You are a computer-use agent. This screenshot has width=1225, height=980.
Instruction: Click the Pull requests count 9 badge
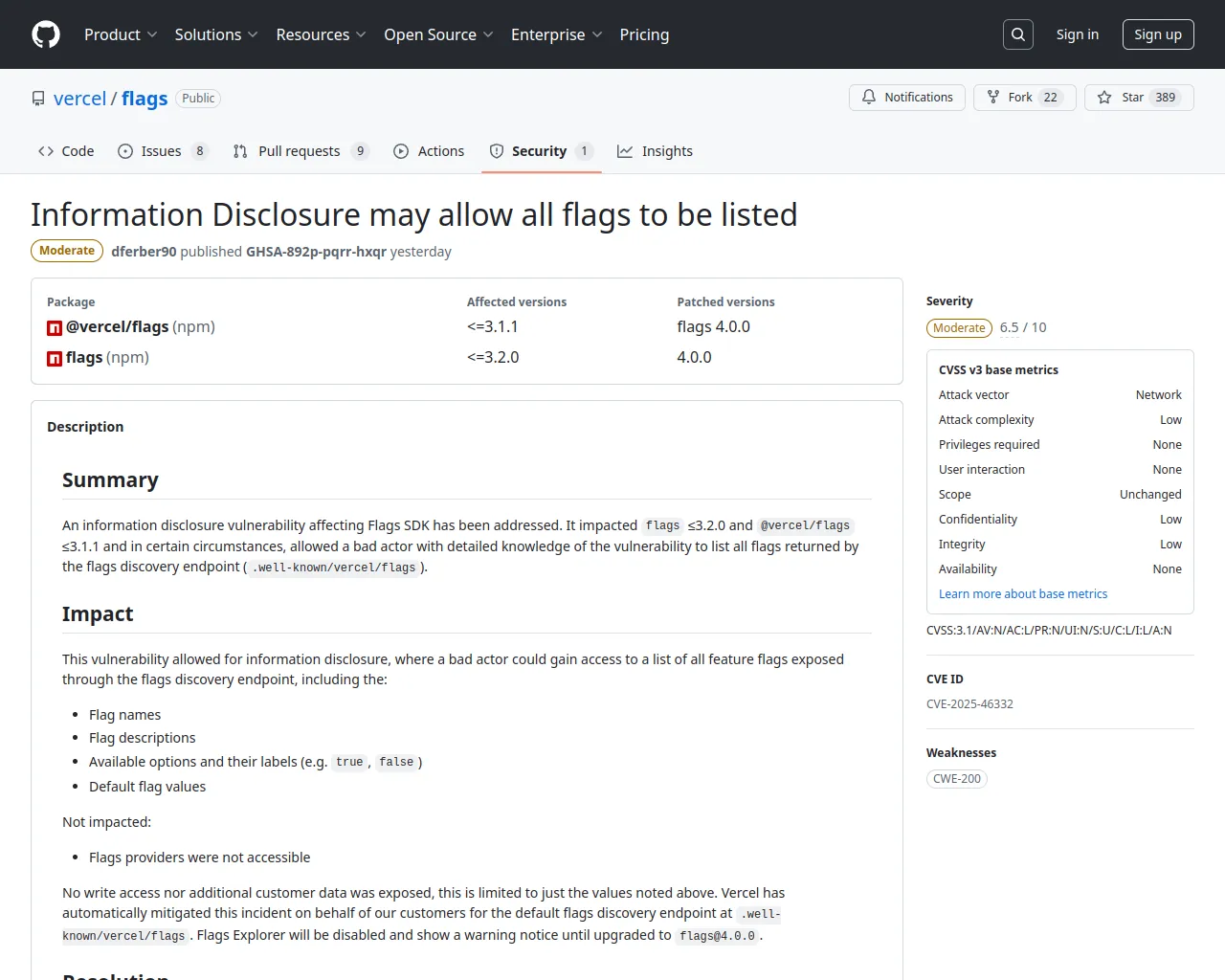360,151
